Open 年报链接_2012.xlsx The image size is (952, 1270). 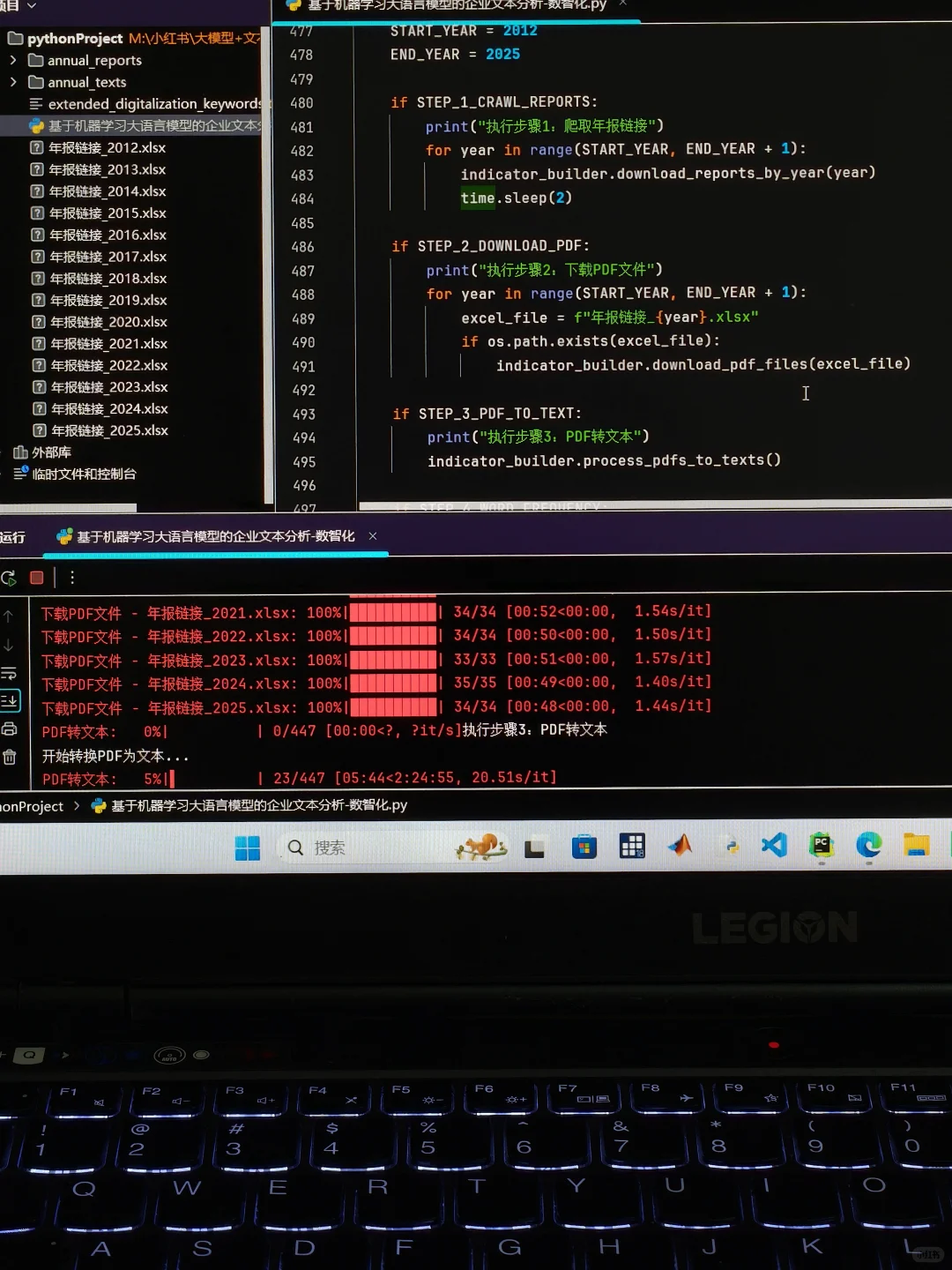click(x=99, y=147)
